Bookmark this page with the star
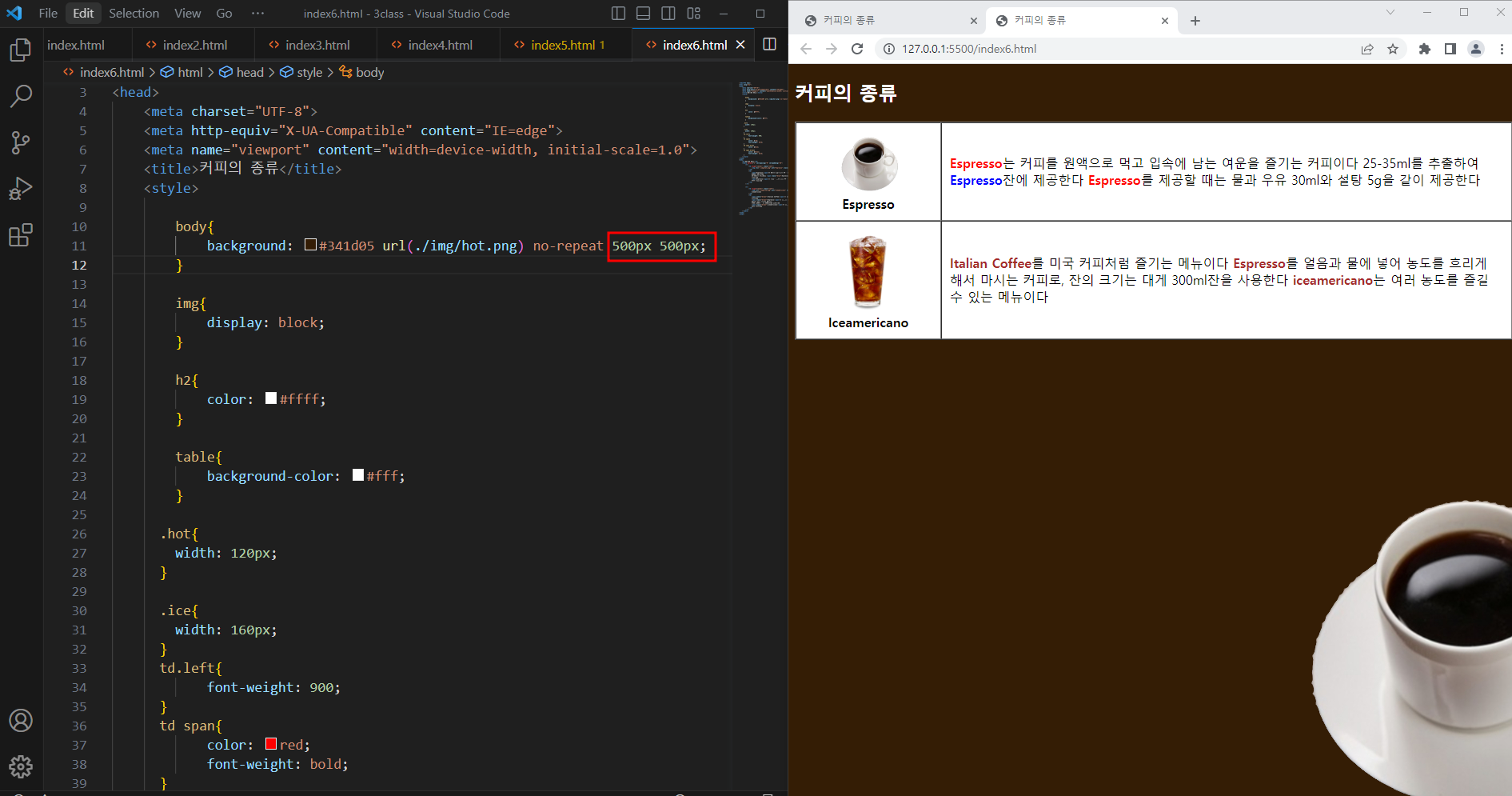 (x=1393, y=49)
